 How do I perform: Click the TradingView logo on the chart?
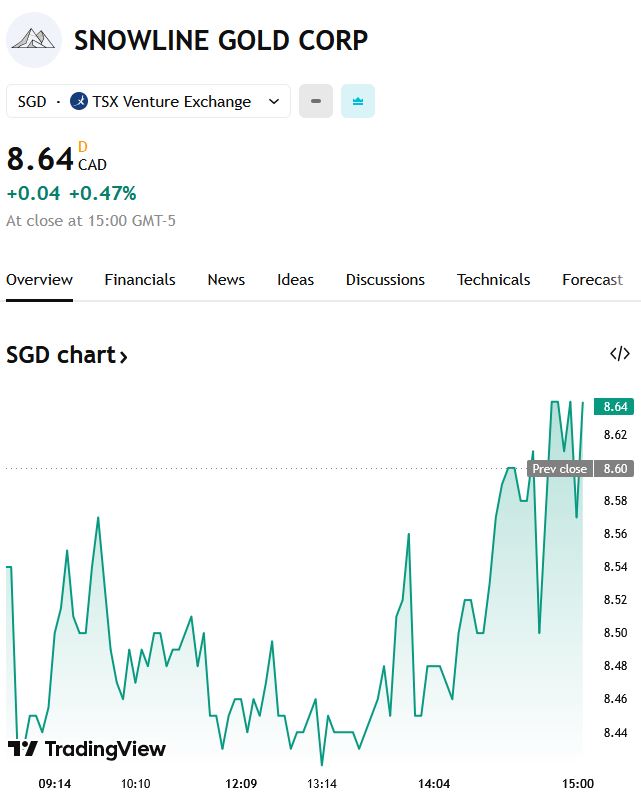[x=87, y=748]
